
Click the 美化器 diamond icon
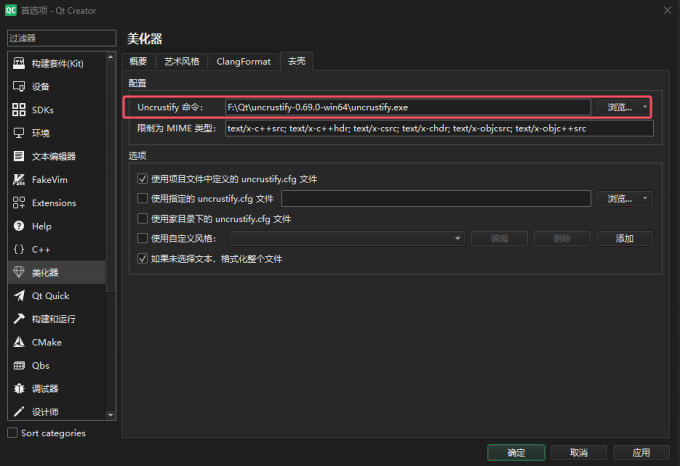pyautogui.click(x=19, y=272)
